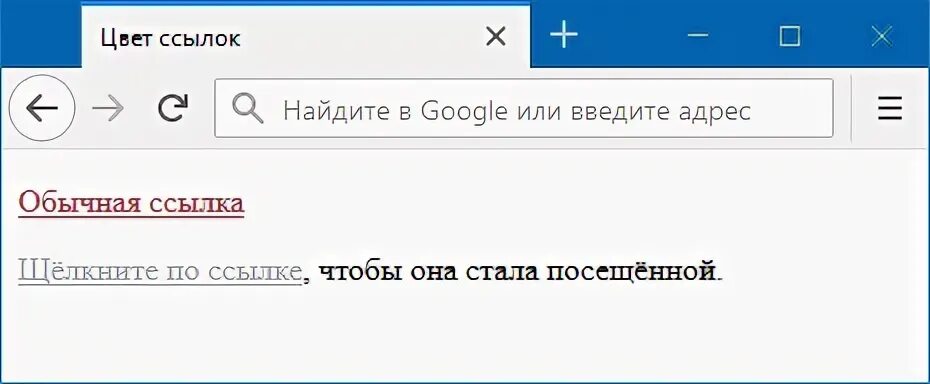Close the browser window
The height and width of the screenshot is (384, 930).
881,36
